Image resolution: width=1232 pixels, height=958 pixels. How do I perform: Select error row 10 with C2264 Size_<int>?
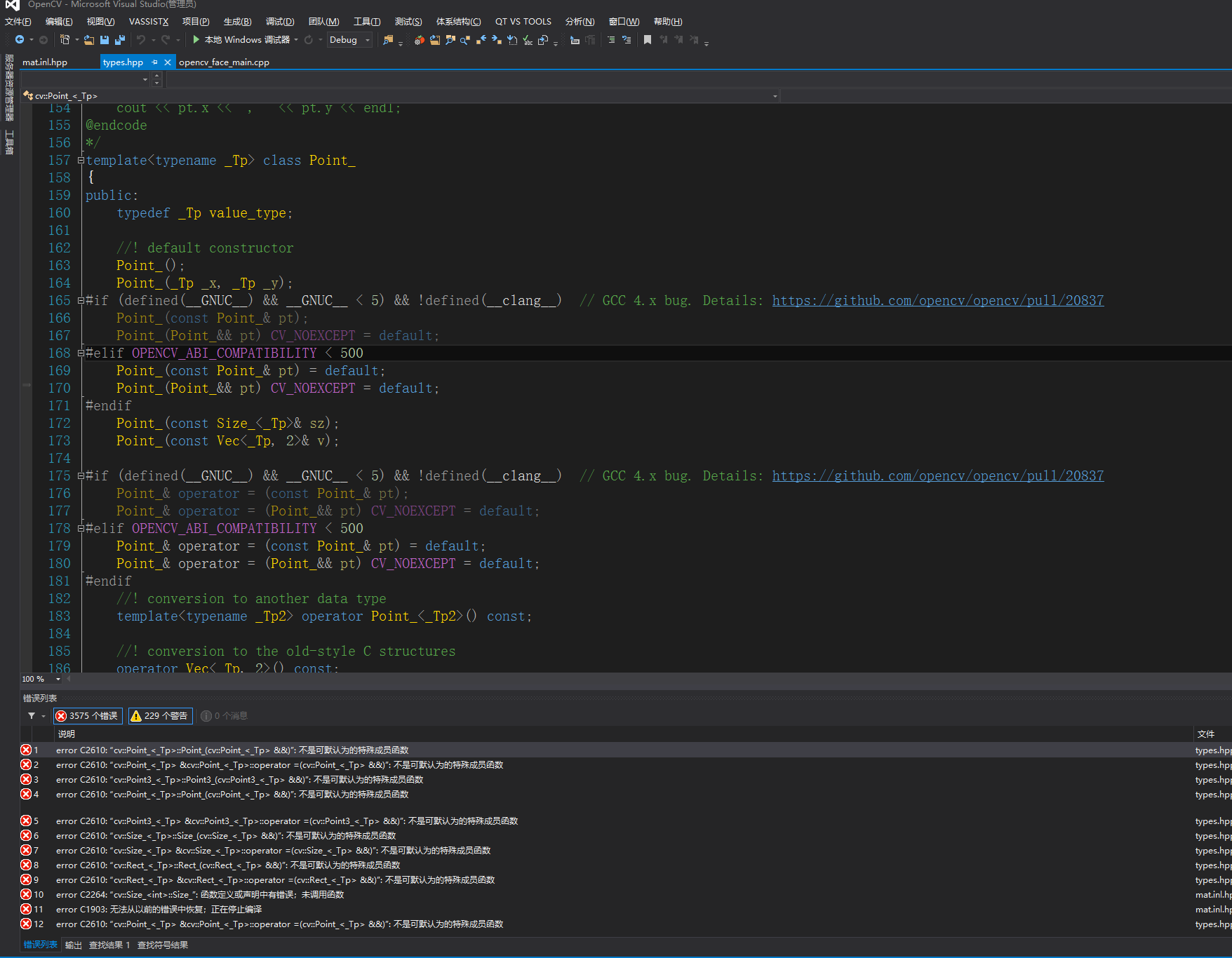pos(626,895)
